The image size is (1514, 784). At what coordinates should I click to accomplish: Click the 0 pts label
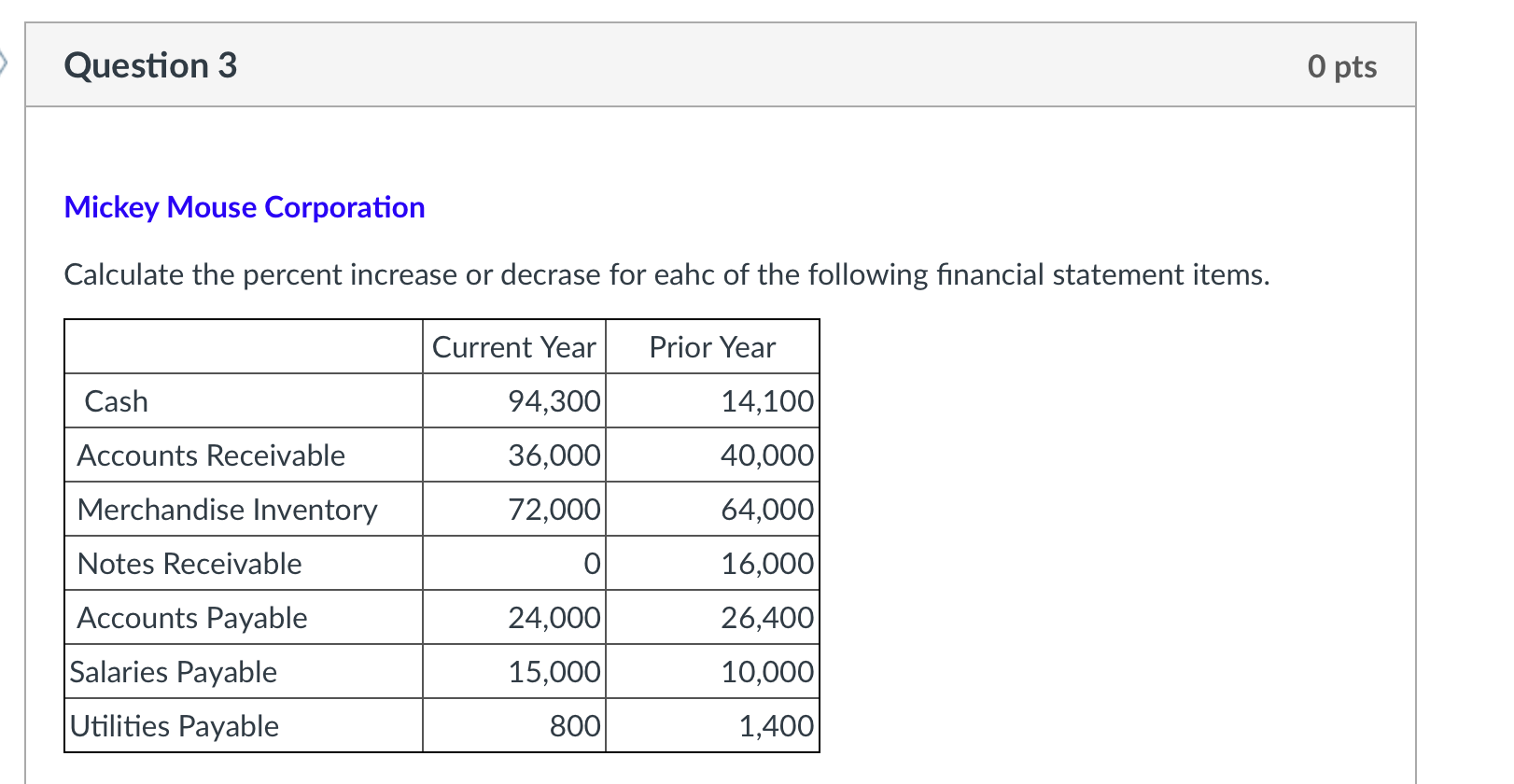[x=1341, y=66]
